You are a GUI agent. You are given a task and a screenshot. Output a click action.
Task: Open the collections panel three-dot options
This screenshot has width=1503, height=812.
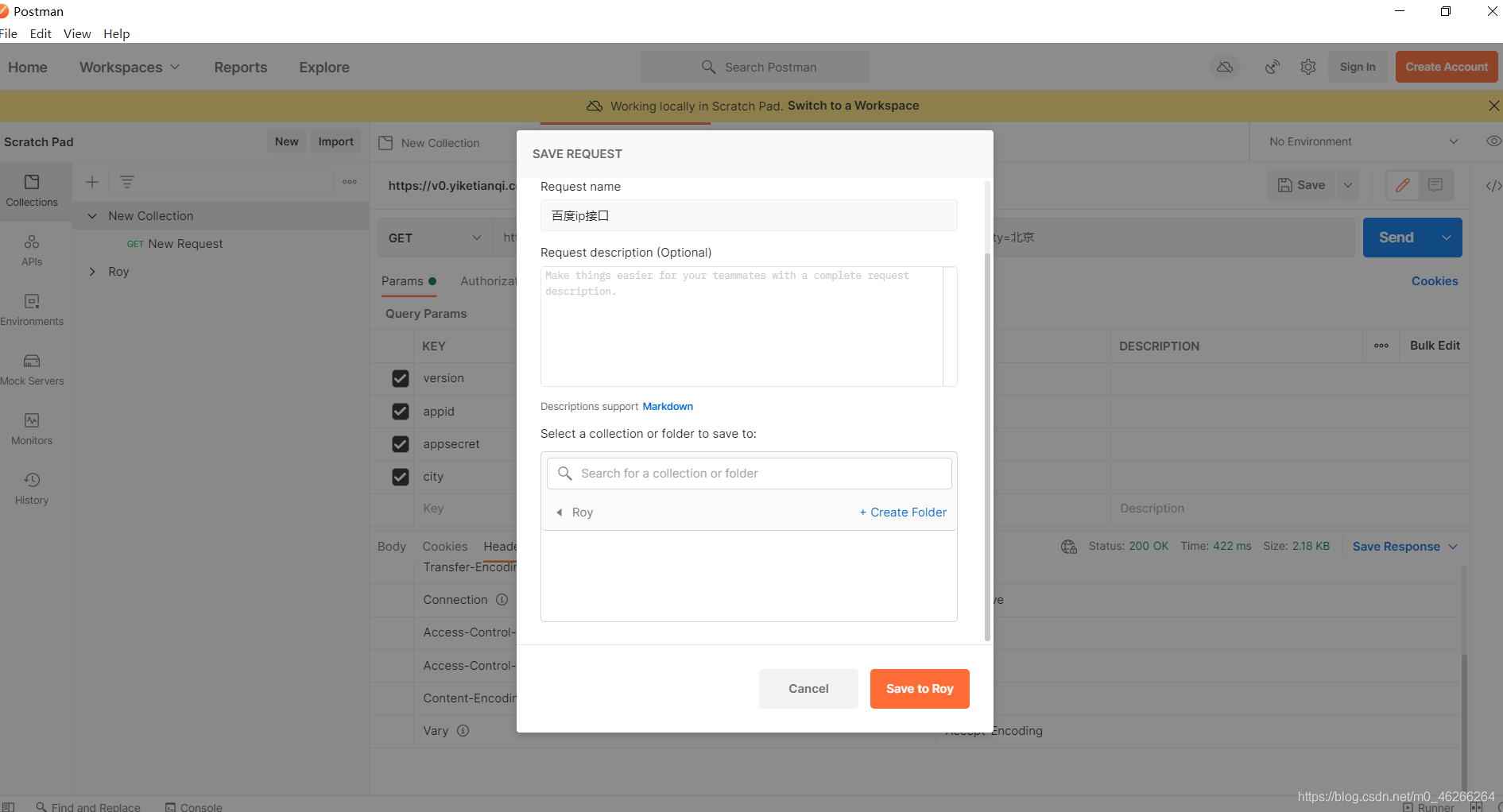tap(350, 182)
